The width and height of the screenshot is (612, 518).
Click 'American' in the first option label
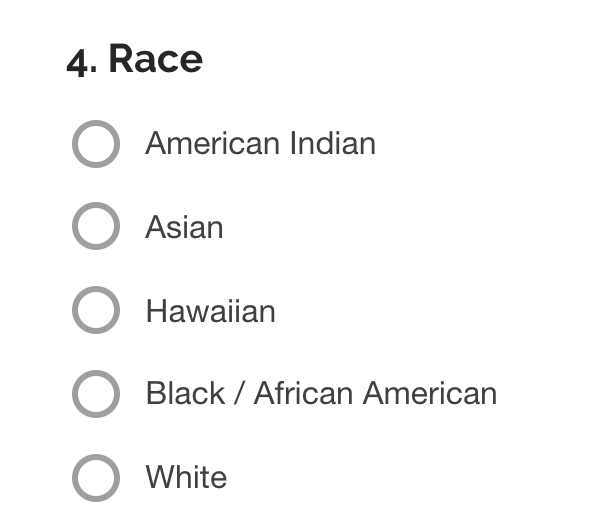[x=212, y=144]
